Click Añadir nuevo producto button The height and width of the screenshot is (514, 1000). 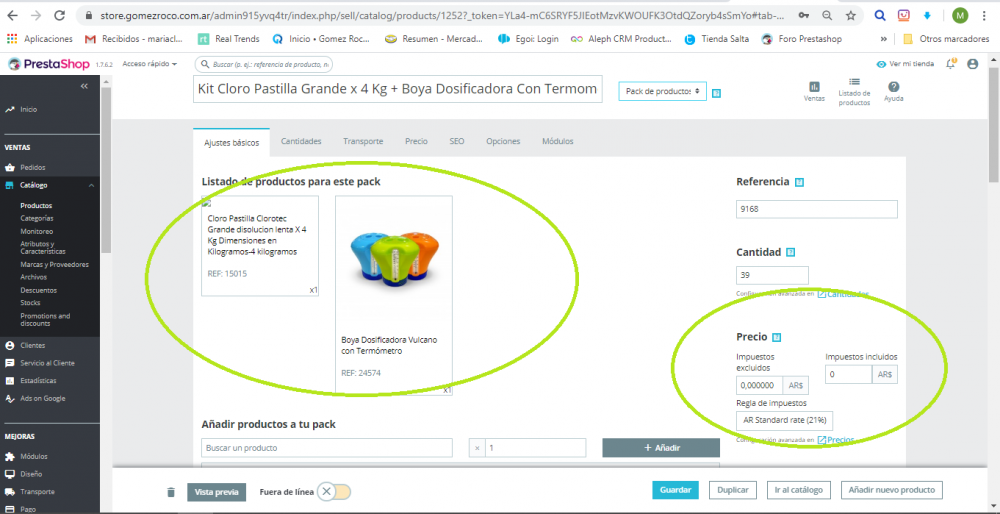[892, 490]
